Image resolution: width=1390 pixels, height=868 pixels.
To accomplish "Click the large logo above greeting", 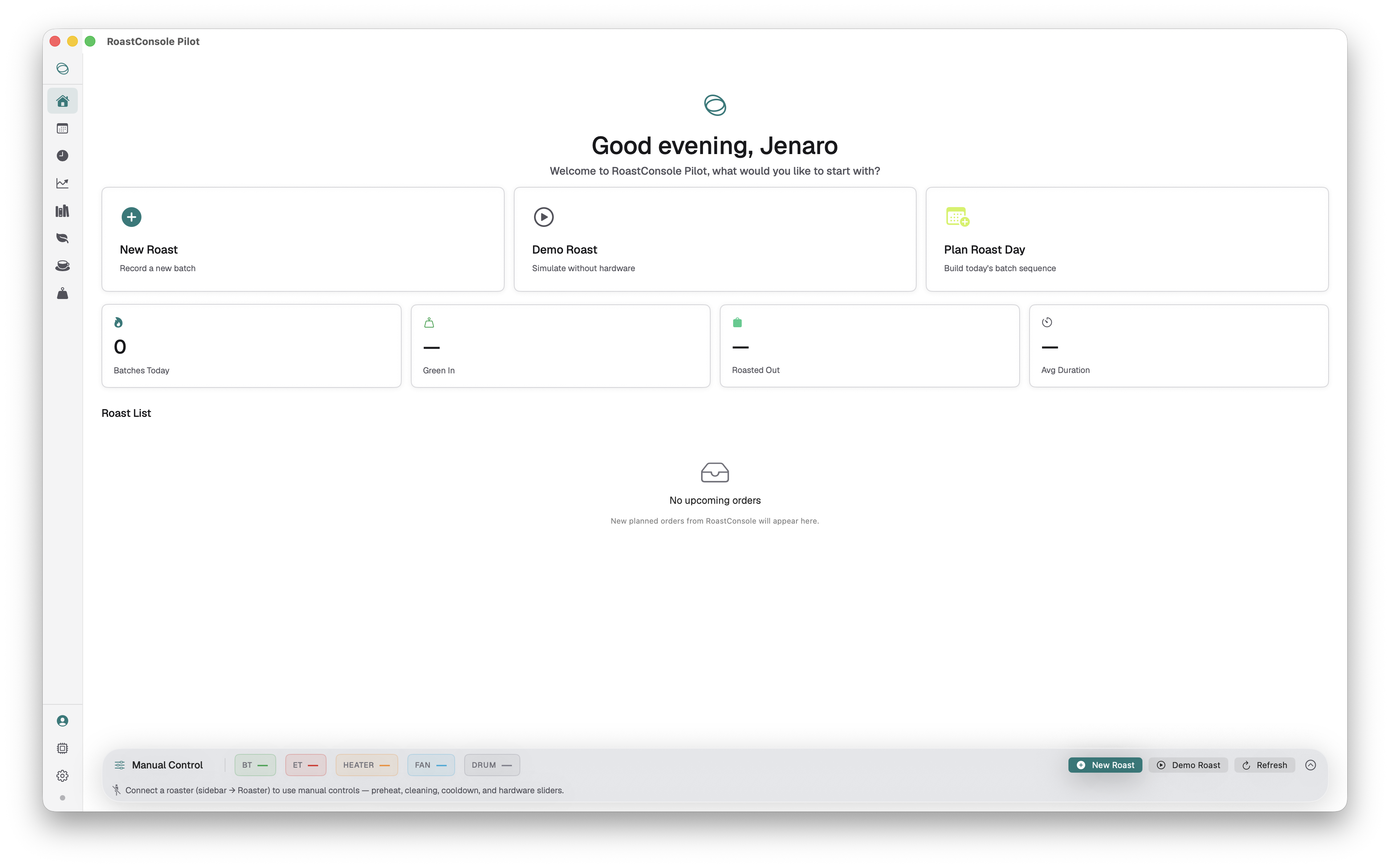I will pos(715,105).
